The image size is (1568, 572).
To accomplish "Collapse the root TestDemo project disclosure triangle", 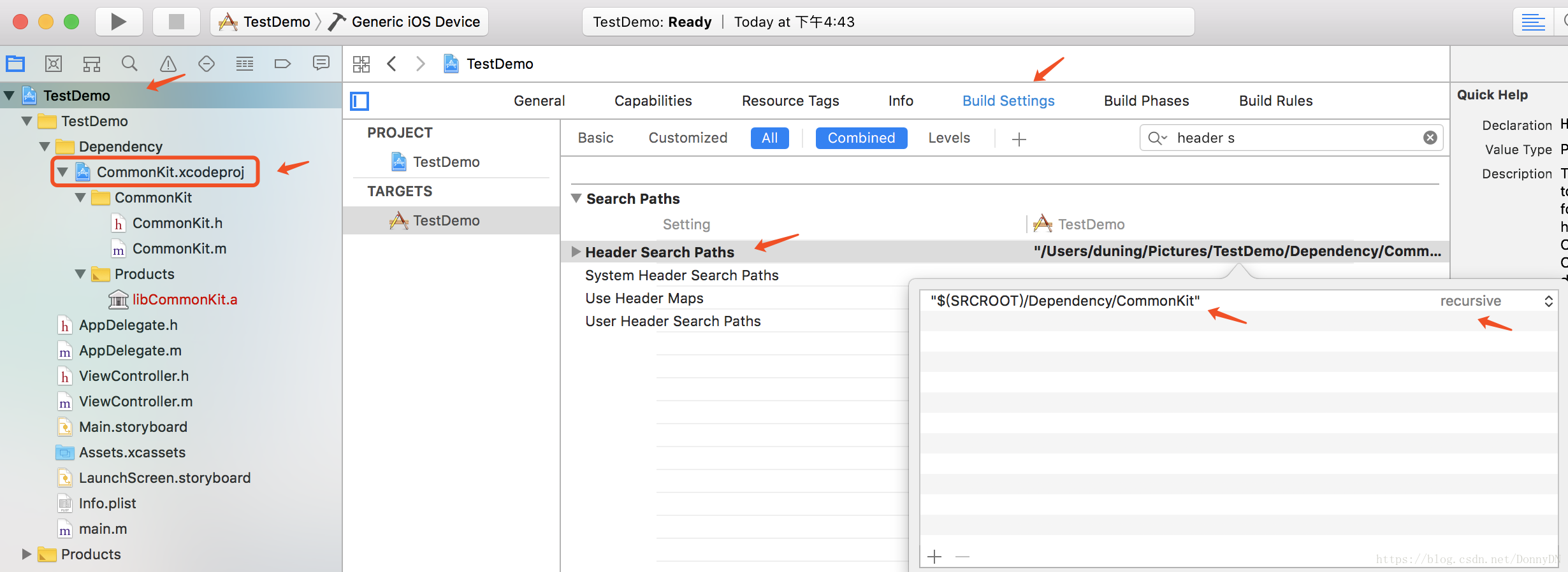I will (x=9, y=96).
